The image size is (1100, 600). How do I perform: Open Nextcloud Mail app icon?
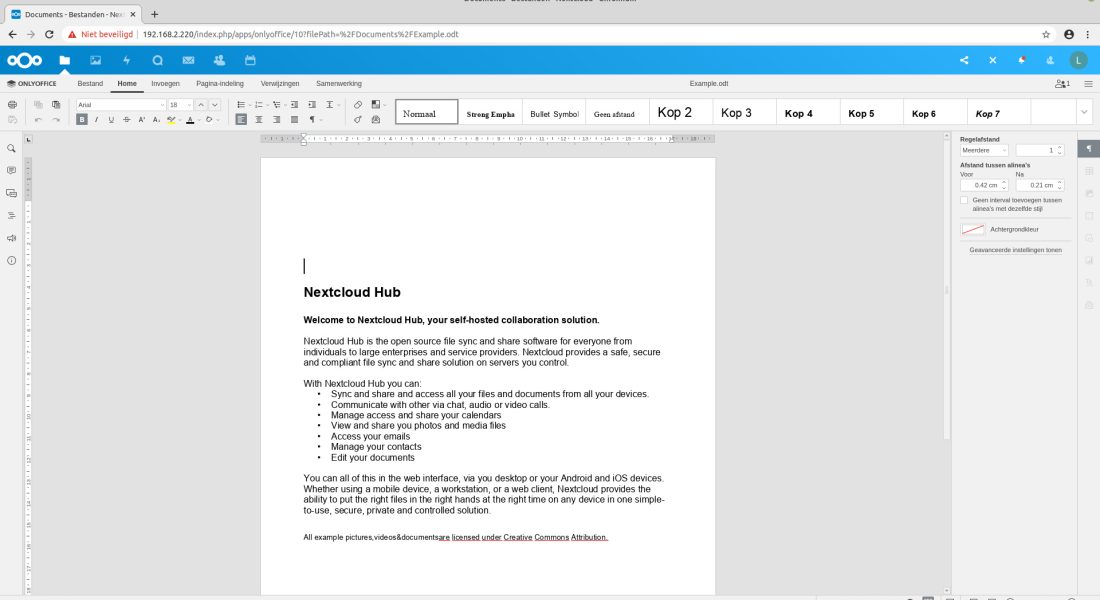coord(188,60)
